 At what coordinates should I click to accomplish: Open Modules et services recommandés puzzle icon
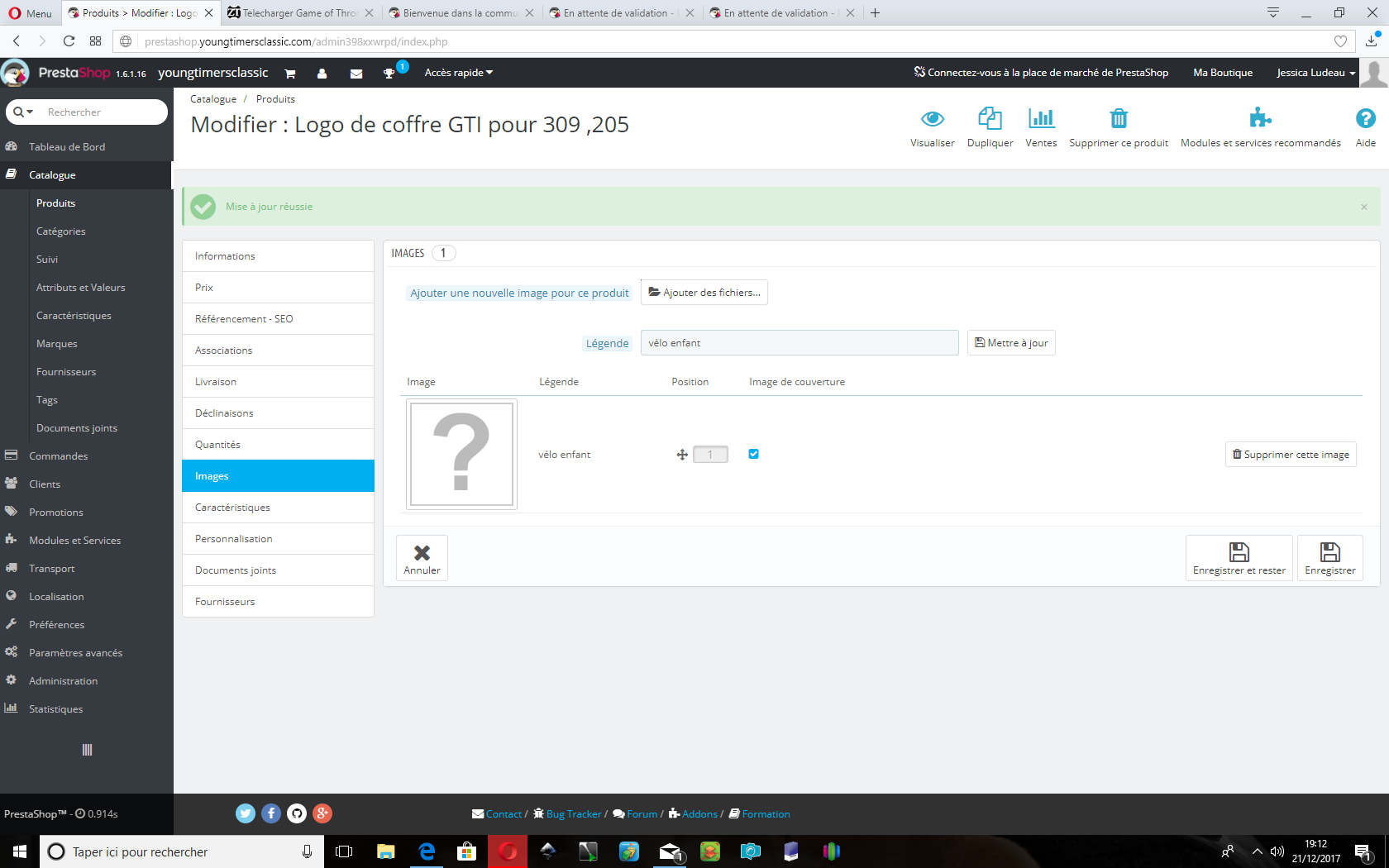click(1260, 118)
